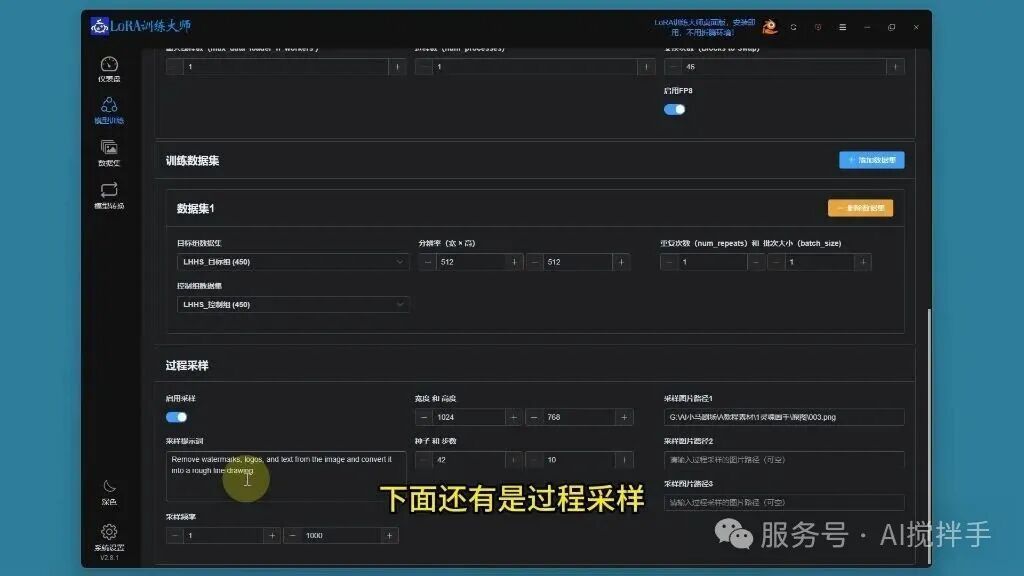Click the round icon beside the refresh icon
1024x576 pixels.
818,27
